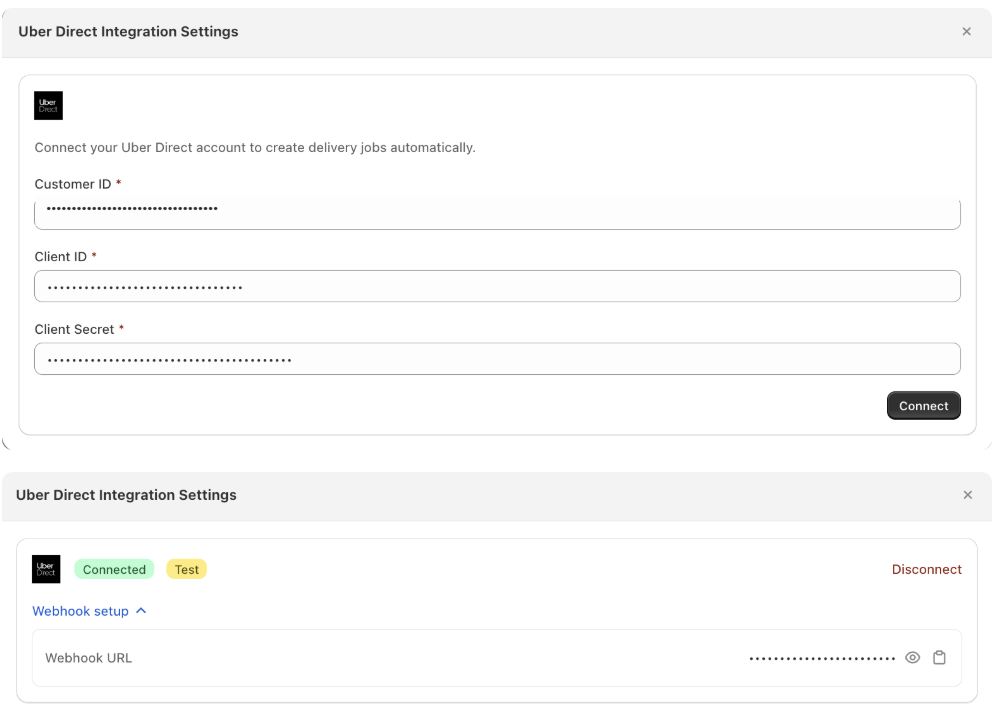Click the Customer ID label

[72, 184]
